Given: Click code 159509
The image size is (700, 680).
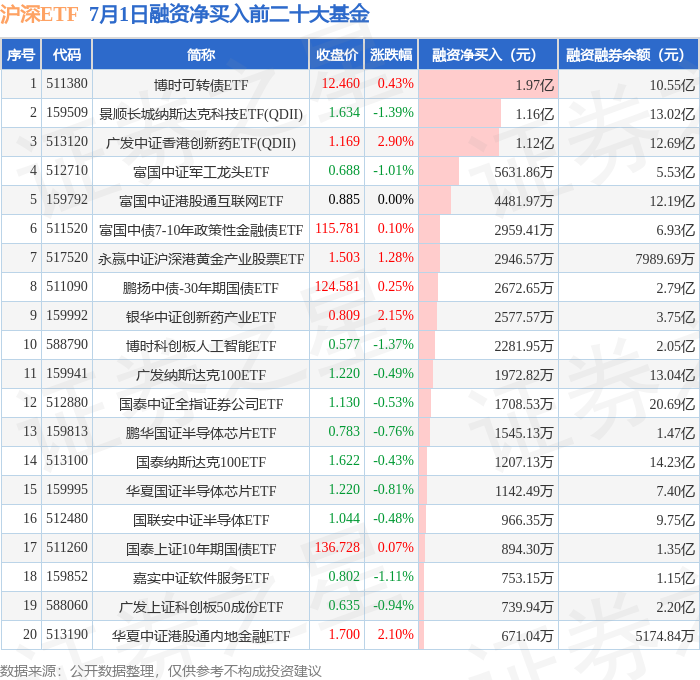Looking at the screenshot, I should [x=67, y=113].
